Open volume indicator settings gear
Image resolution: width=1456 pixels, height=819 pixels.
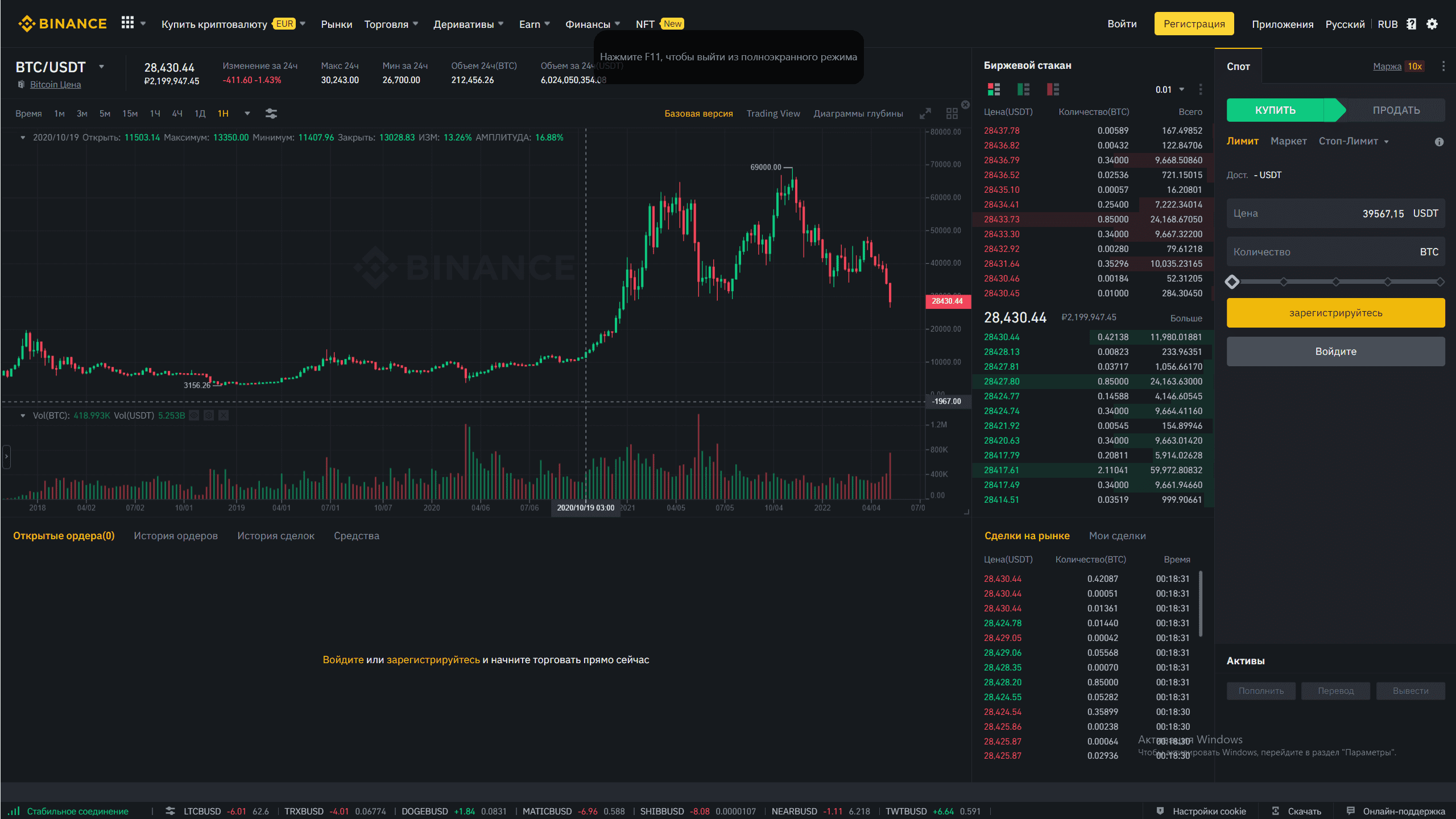tap(209, 416)
